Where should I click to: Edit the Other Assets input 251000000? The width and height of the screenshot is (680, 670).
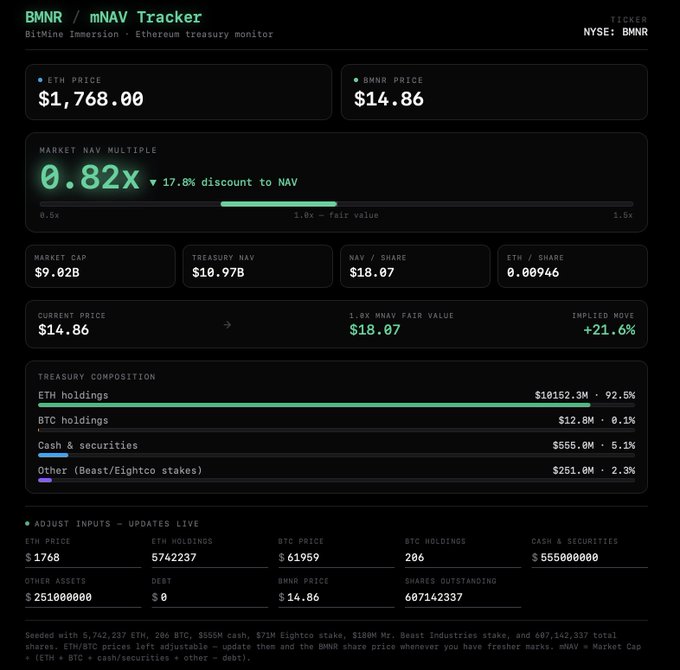(83, 597)
